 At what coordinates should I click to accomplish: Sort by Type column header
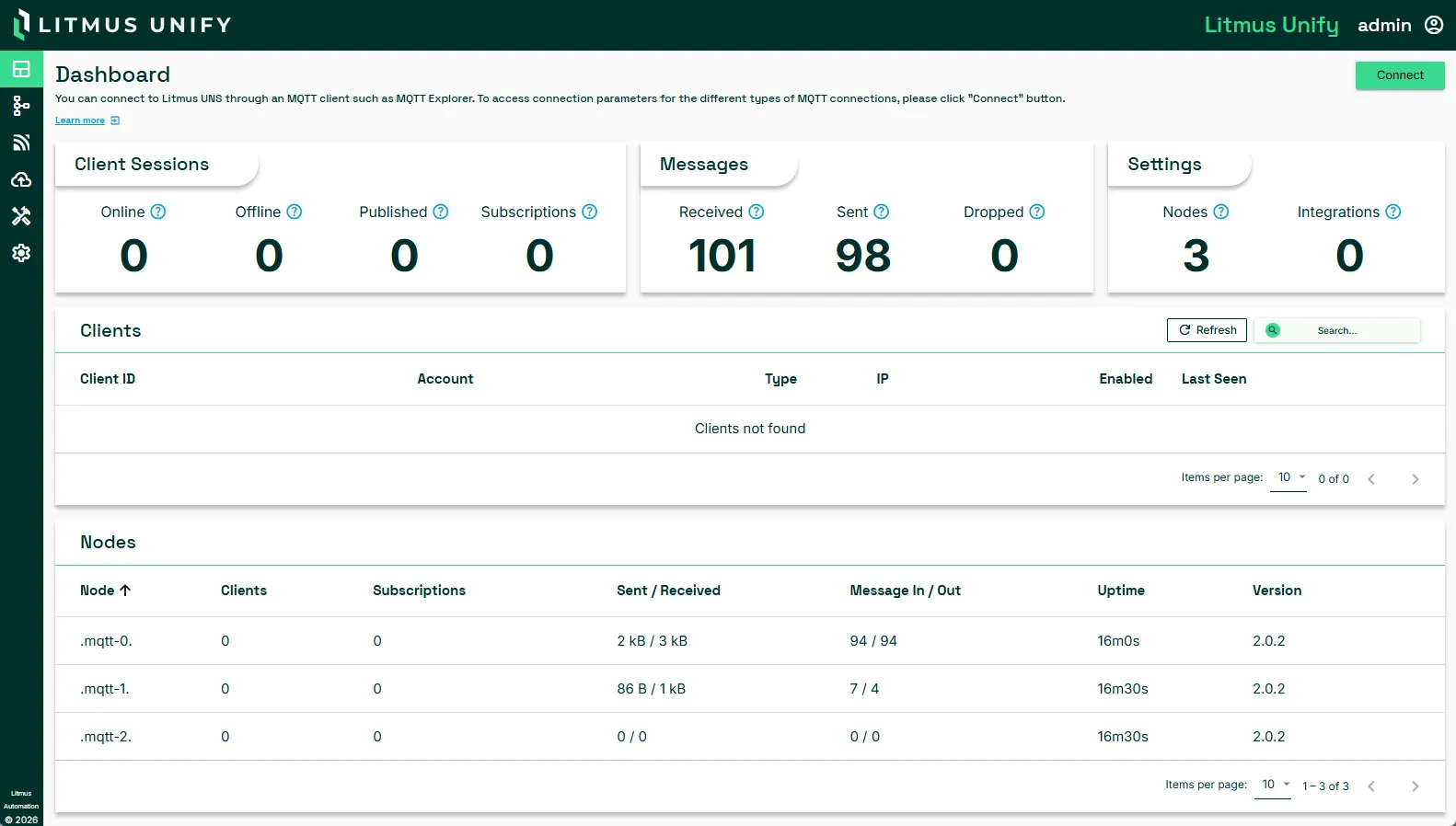pos(780,379)
